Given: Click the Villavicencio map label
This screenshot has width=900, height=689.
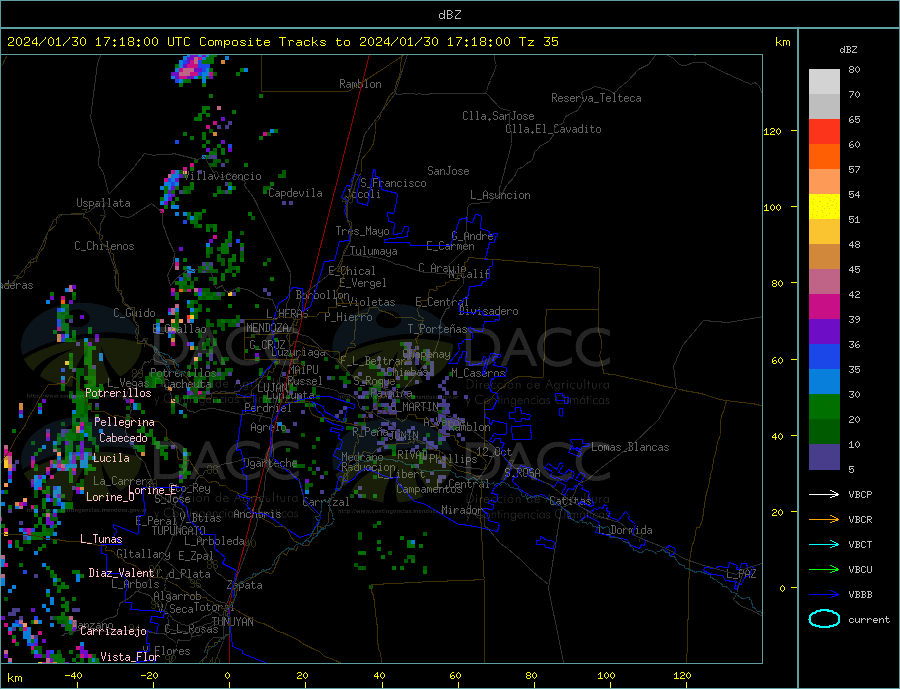Looking at the screenshot, I should [x=223, y=176].
